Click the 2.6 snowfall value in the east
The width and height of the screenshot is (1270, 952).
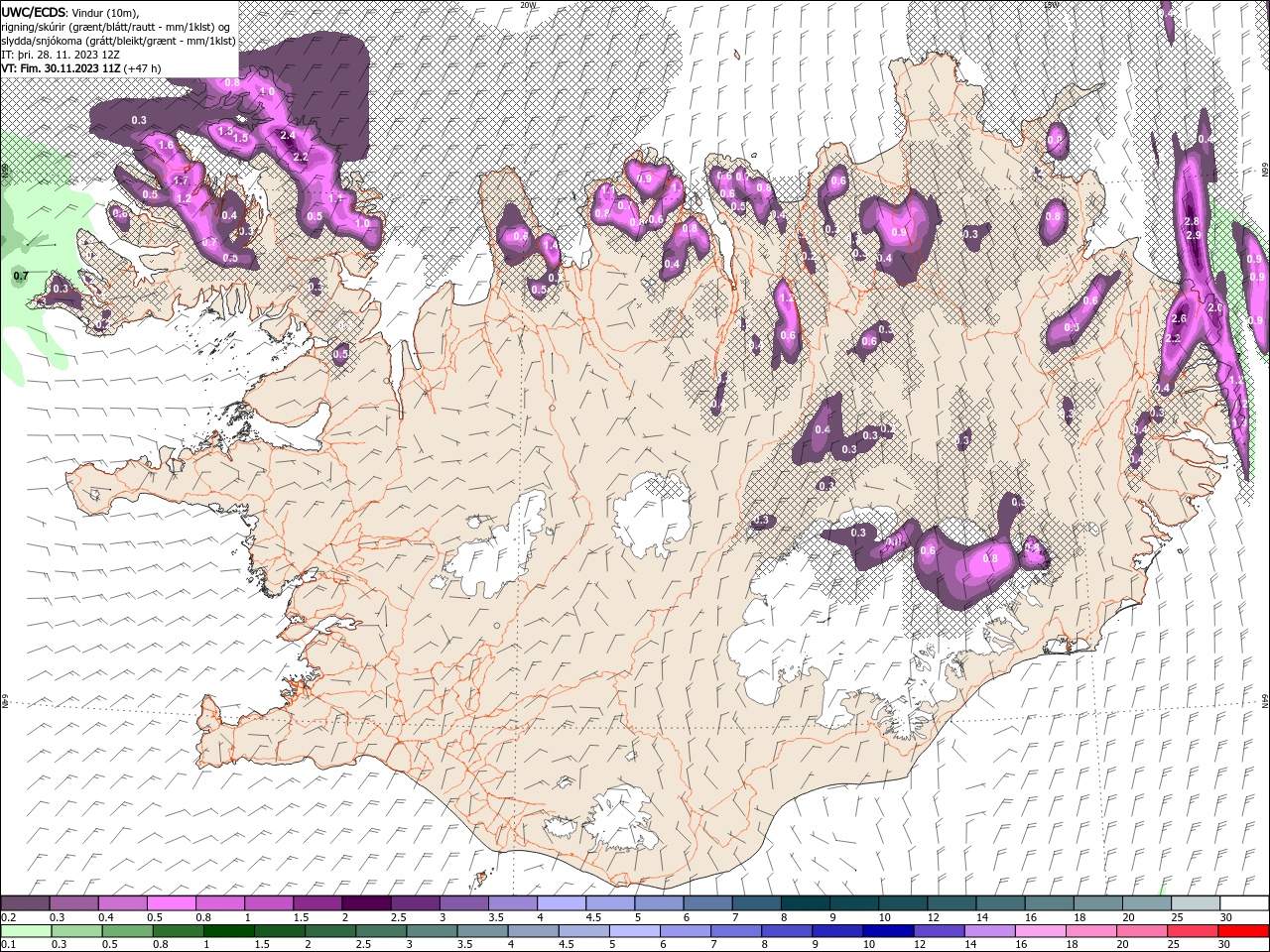(1179, 319)
